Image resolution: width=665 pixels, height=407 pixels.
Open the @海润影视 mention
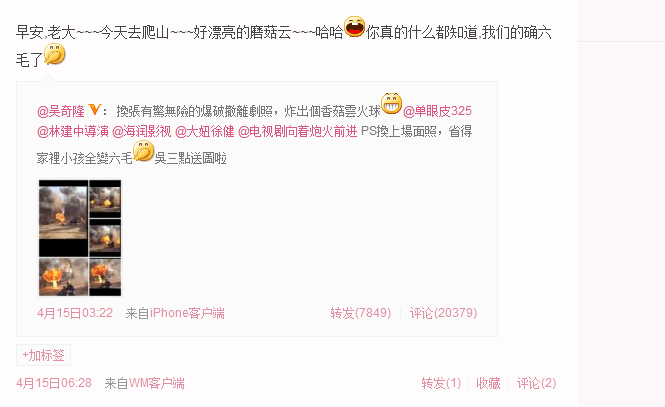(142, 131)
